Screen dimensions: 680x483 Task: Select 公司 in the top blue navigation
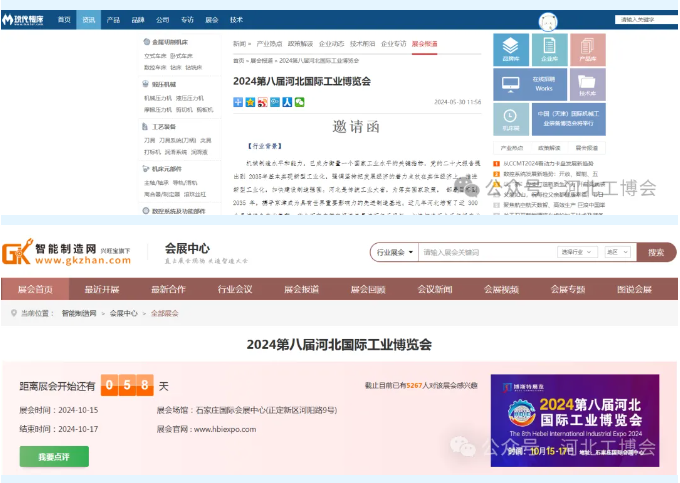click(x=163, y=20)
